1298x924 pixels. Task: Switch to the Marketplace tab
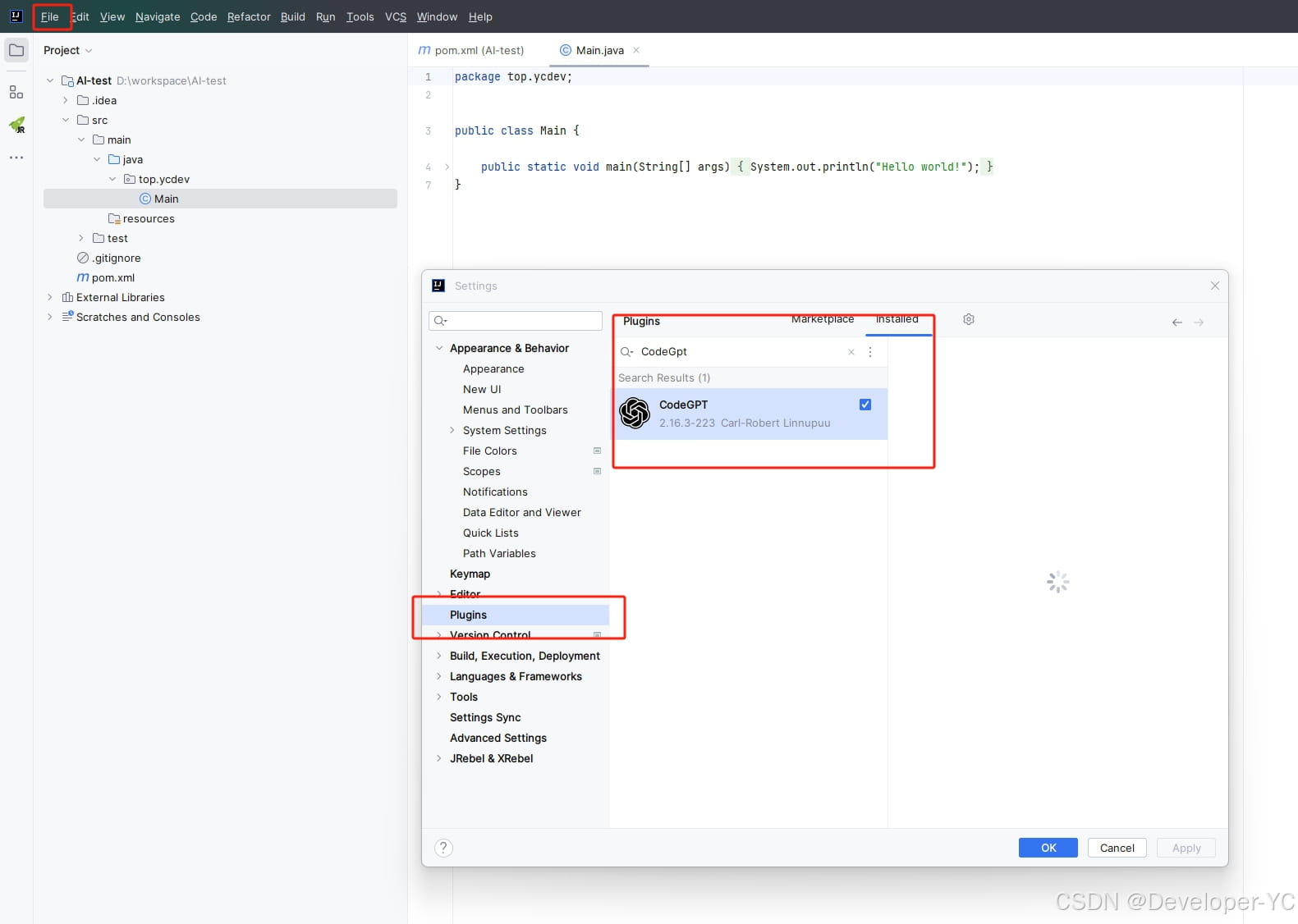click(x=822, y=319)
